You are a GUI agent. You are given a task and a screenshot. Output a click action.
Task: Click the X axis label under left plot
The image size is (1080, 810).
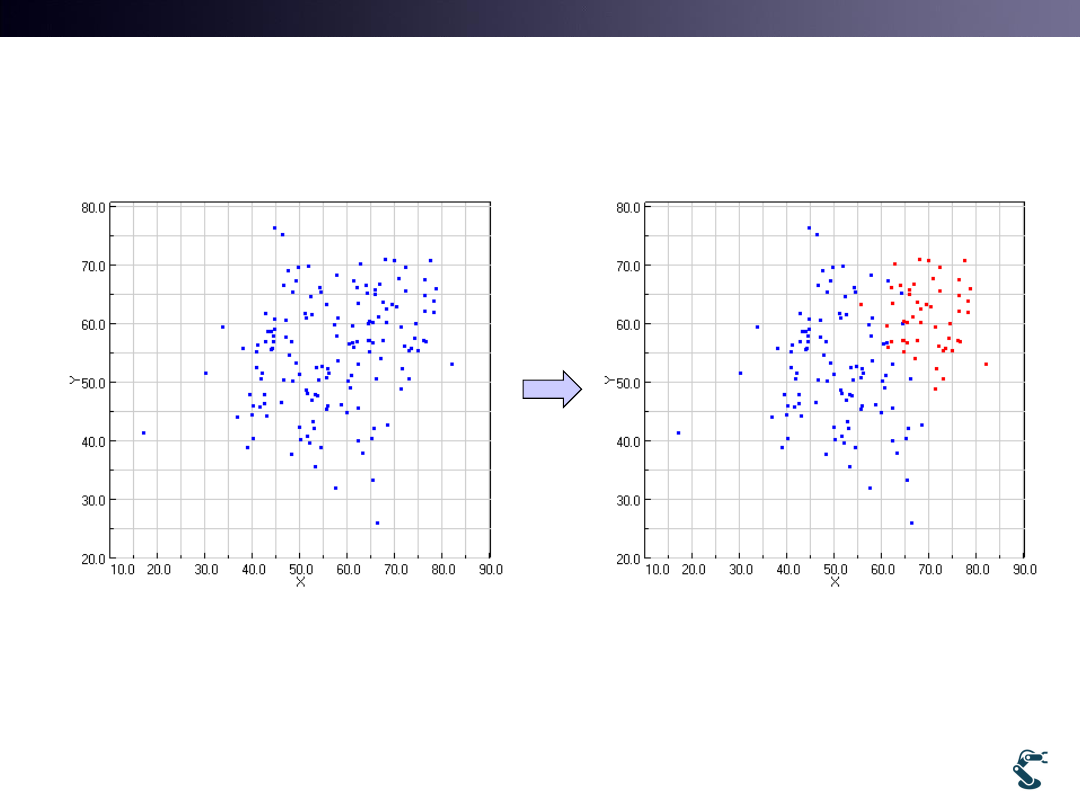[x=300, y=582]
